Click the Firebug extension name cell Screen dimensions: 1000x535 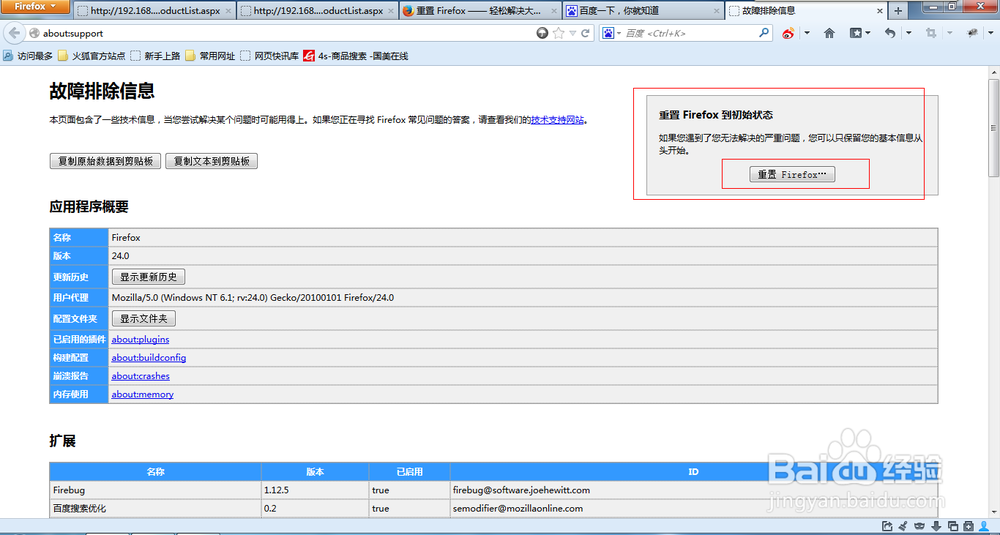point(156,490)
